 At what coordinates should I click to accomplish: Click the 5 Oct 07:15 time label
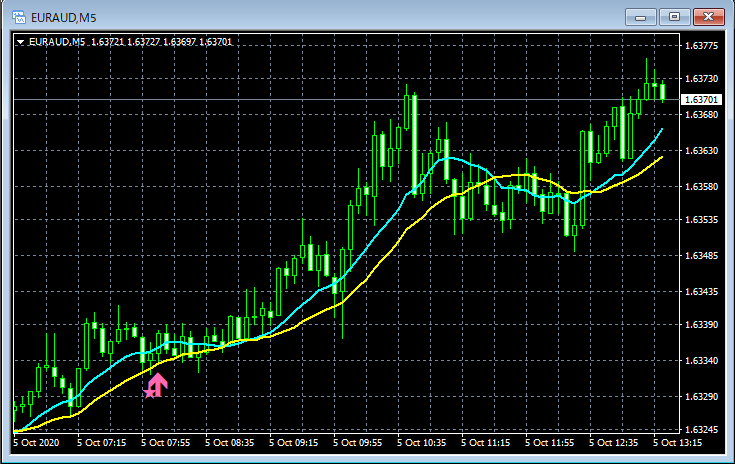coord(101,442)
